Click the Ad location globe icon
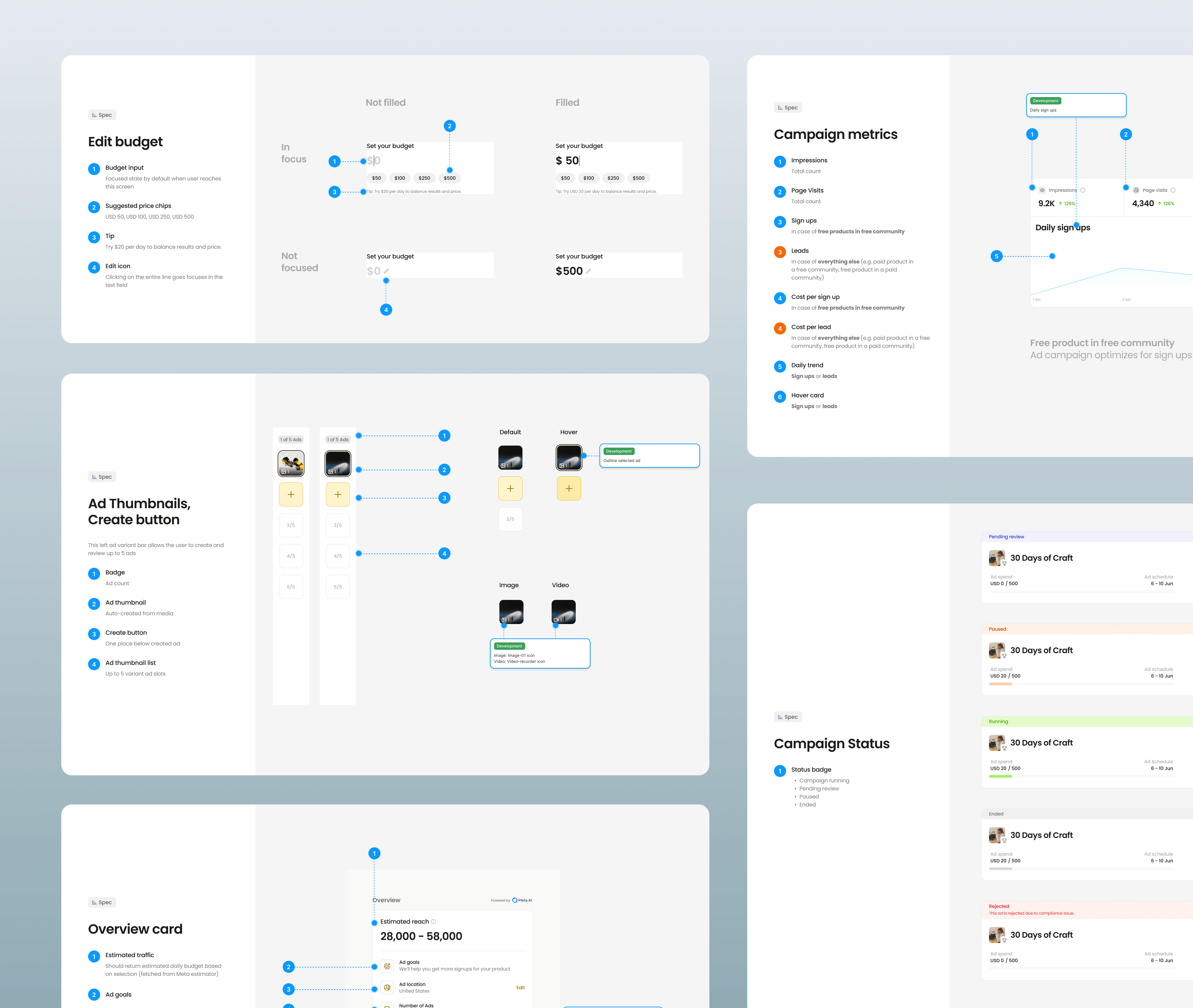Image resolution: width=1193 pixels, height=1008 pixels. [x=387, y=988]
